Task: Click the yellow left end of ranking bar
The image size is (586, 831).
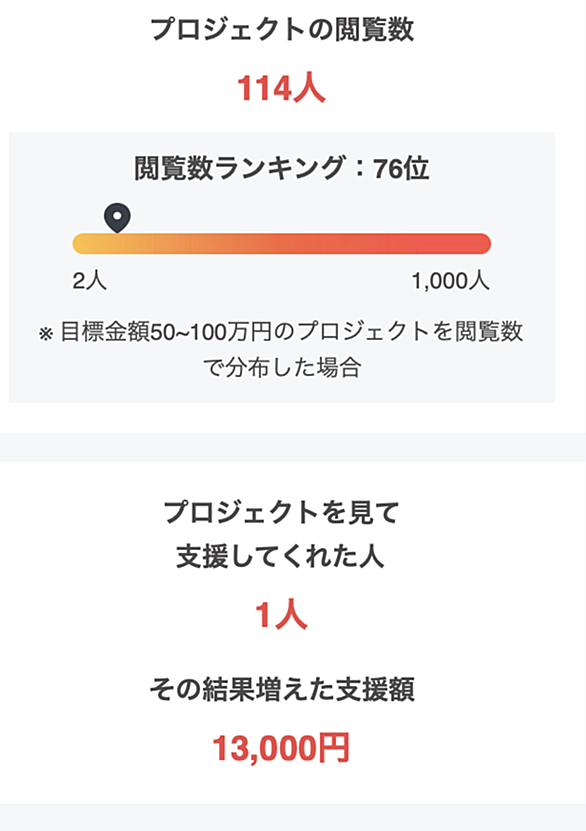Action: [85, 243]
